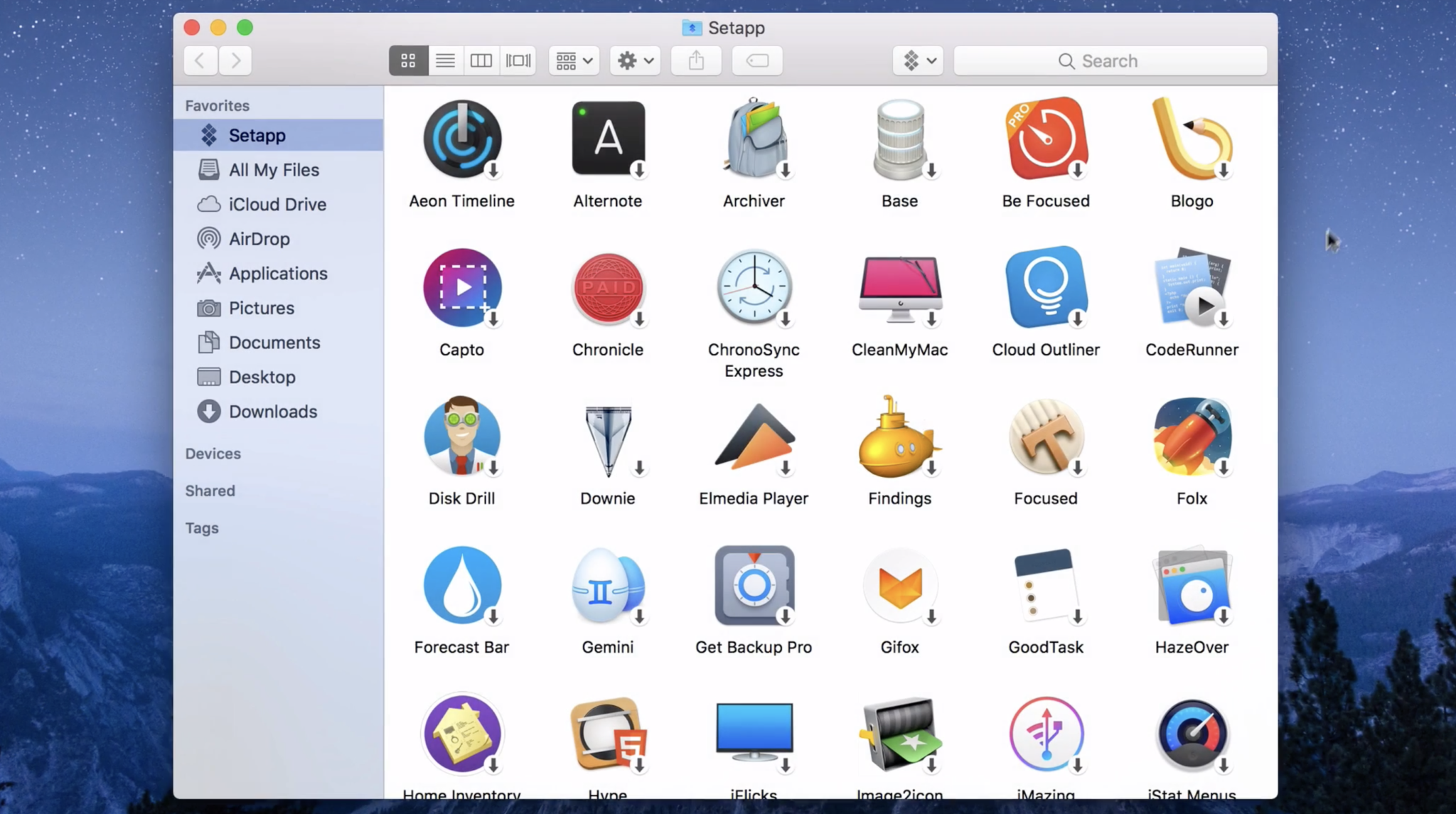Switch to icon grid view
The height and width of the screenshot is (814, 1456).
pyautogui.click(x=408, y=61)
